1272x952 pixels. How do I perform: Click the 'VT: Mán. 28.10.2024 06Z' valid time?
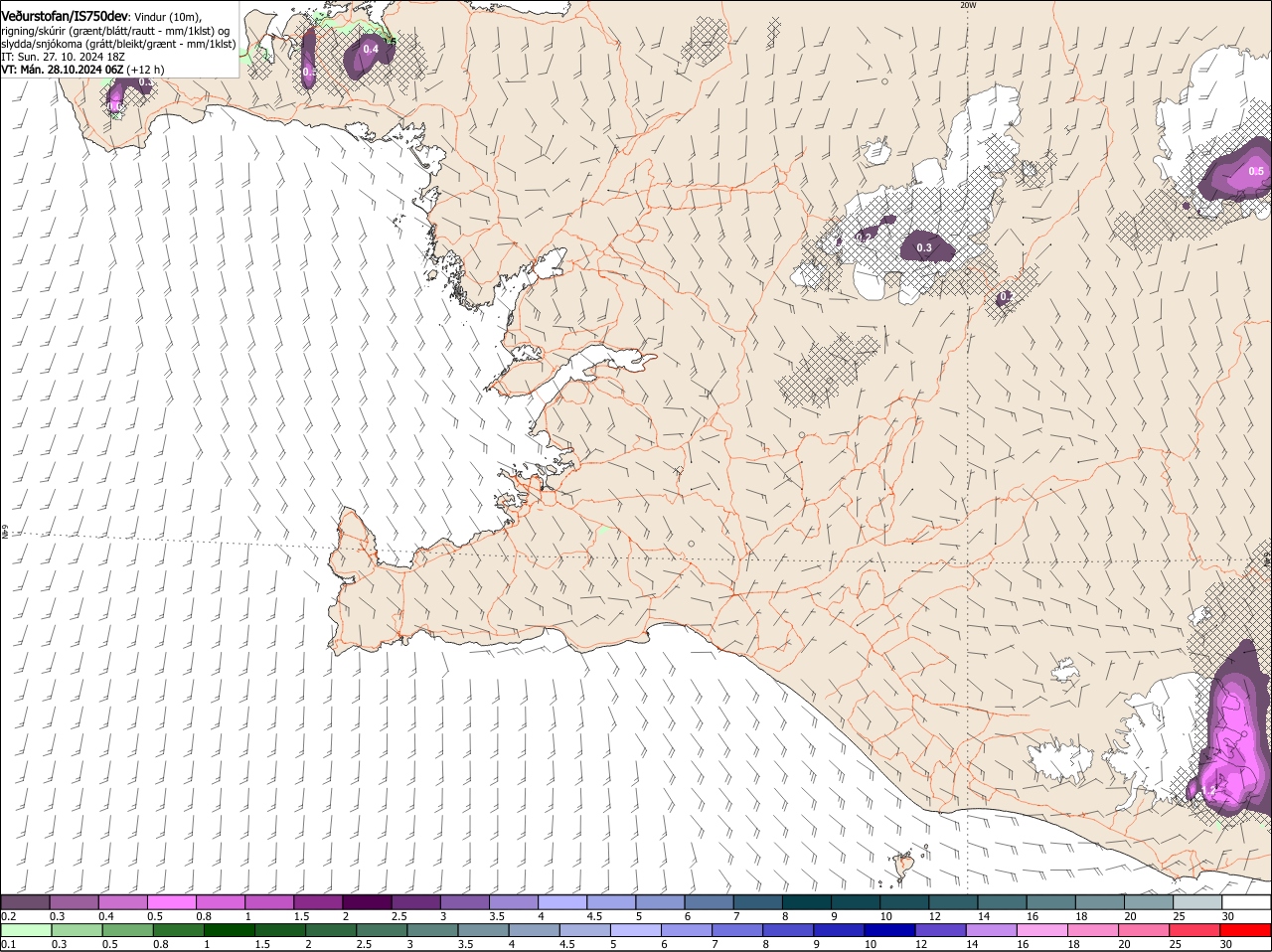tap(62, 70)
